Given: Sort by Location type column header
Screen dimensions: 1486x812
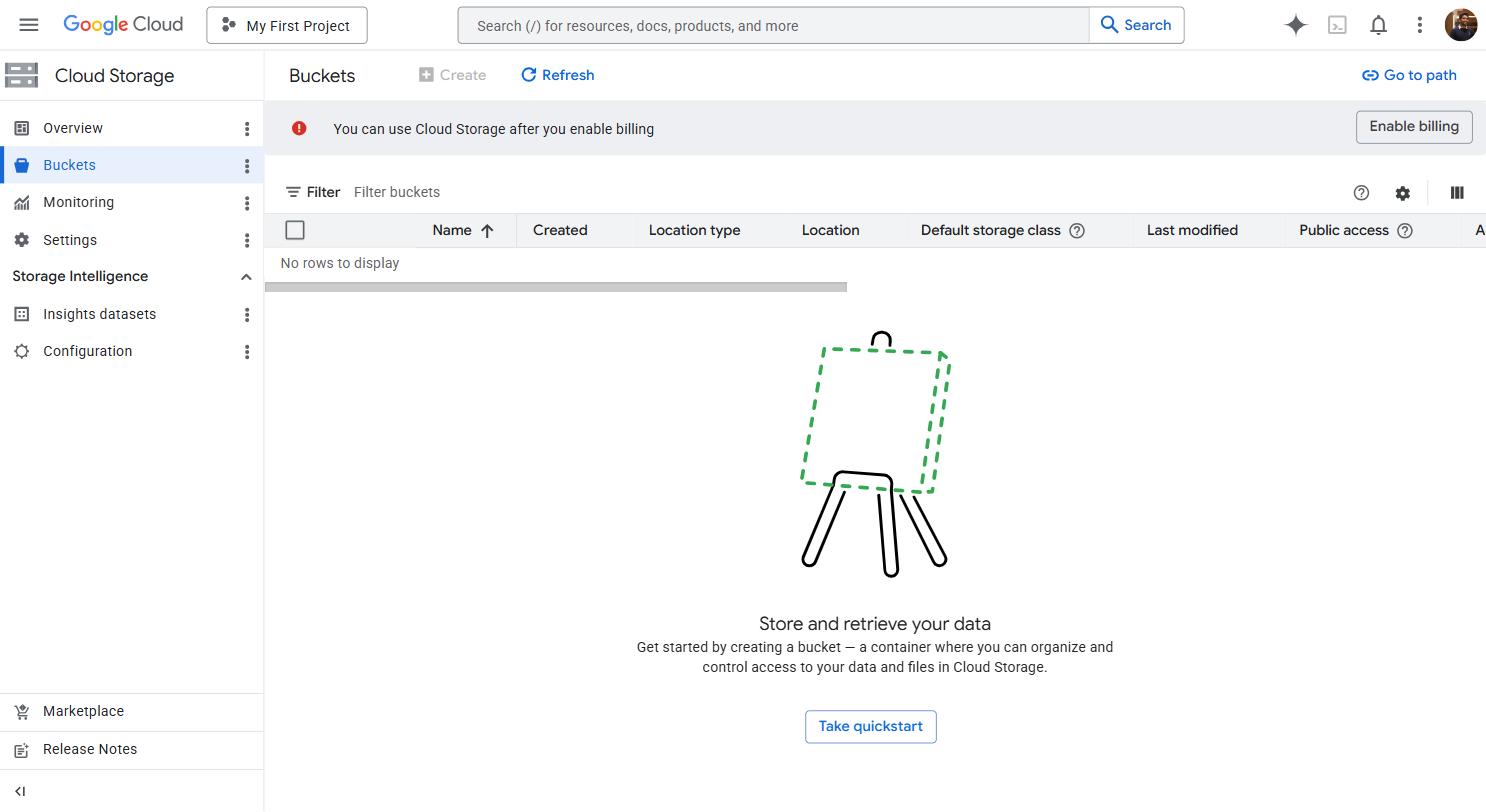Looking at the screenshot, I should 695,230.
